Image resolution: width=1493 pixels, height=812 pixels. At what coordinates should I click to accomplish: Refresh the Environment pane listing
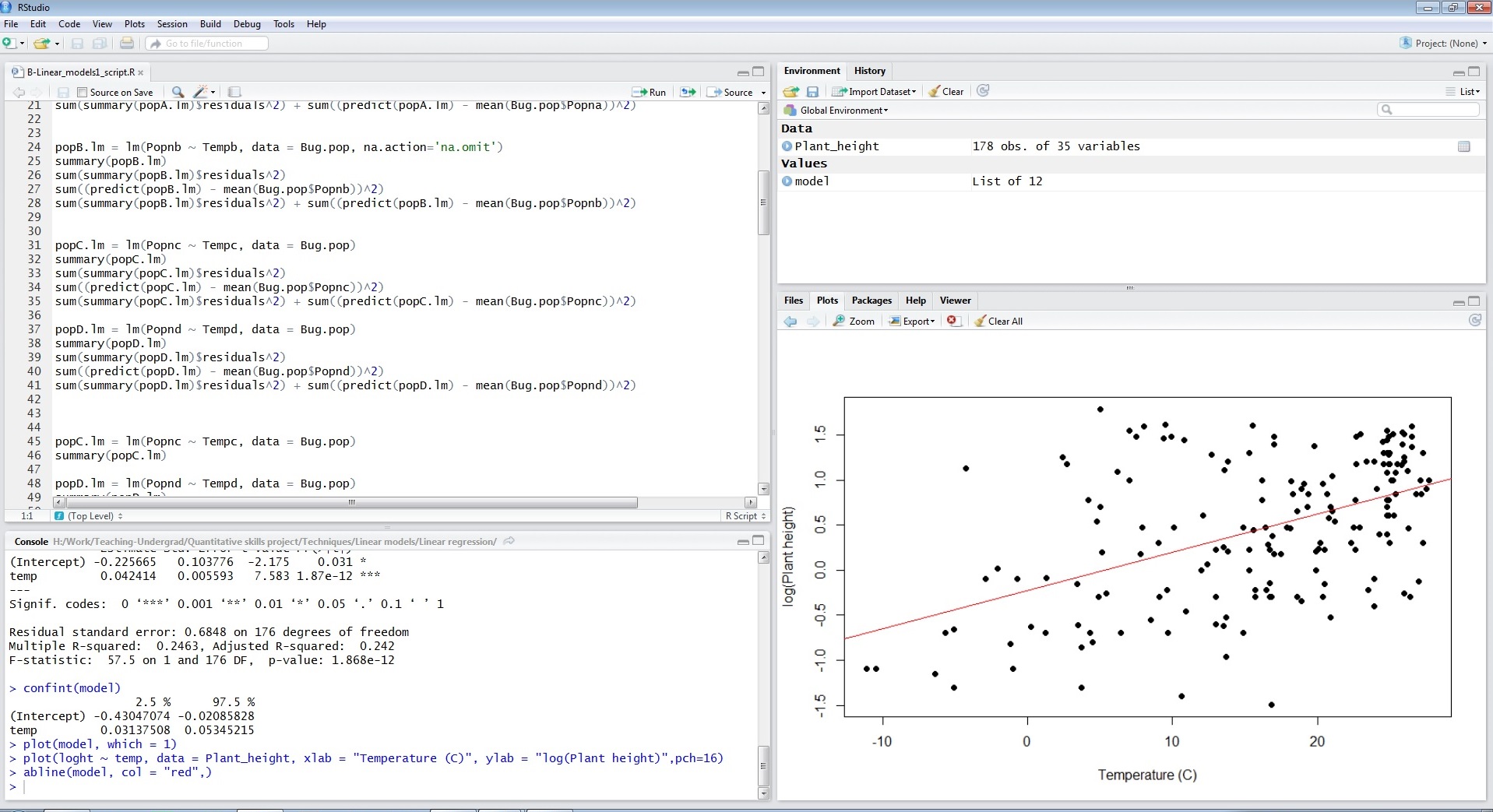pos(983,91)
